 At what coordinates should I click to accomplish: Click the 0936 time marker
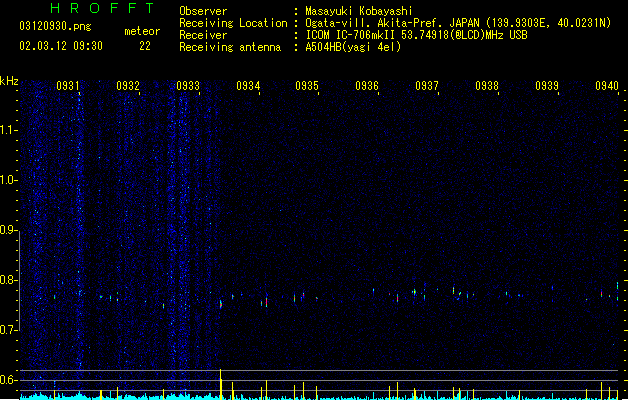coord(367,86)
